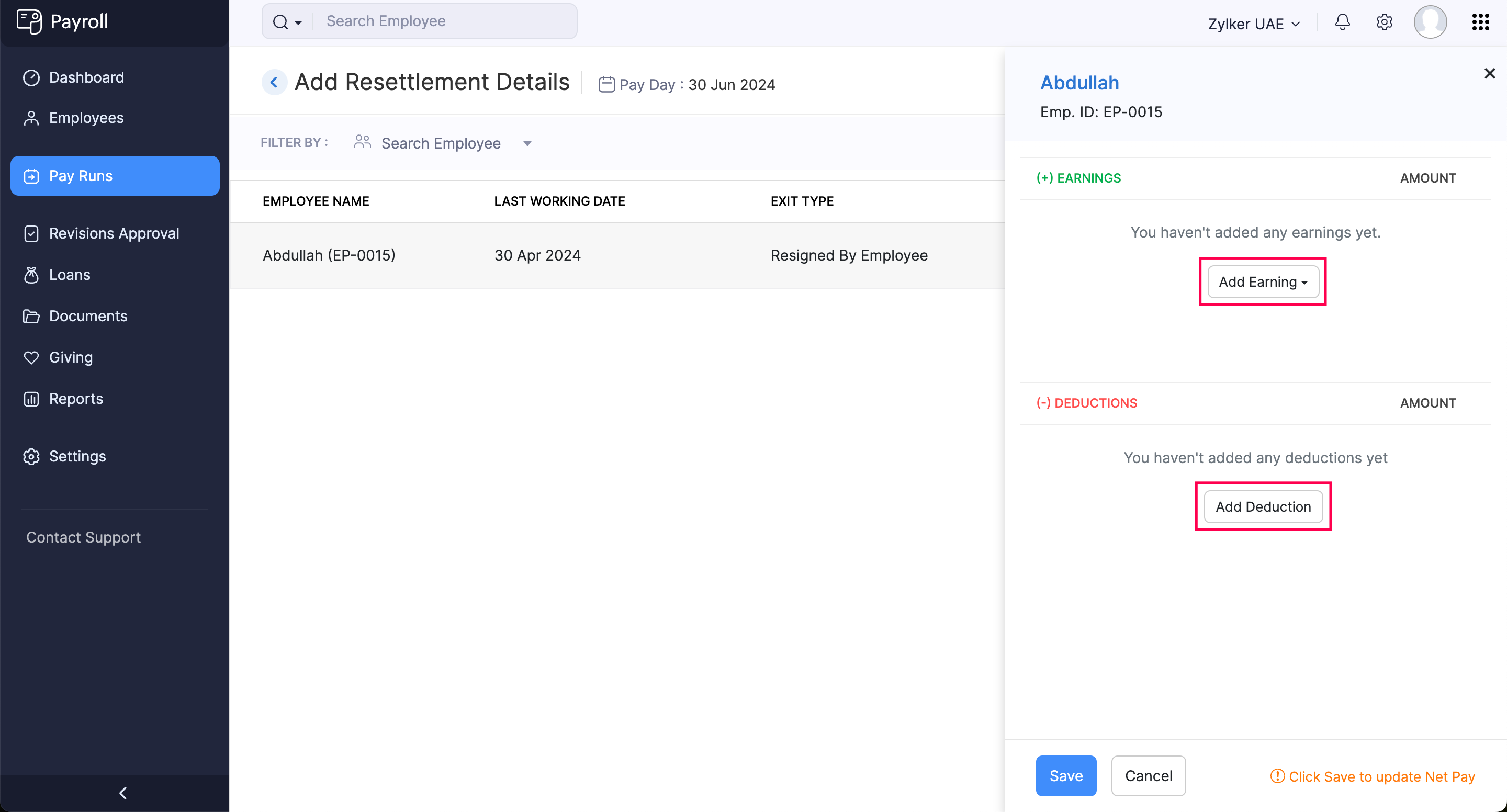1507x812 pixels.
Task: Click the back chevron navigation icon
Action: coord(275,82)
